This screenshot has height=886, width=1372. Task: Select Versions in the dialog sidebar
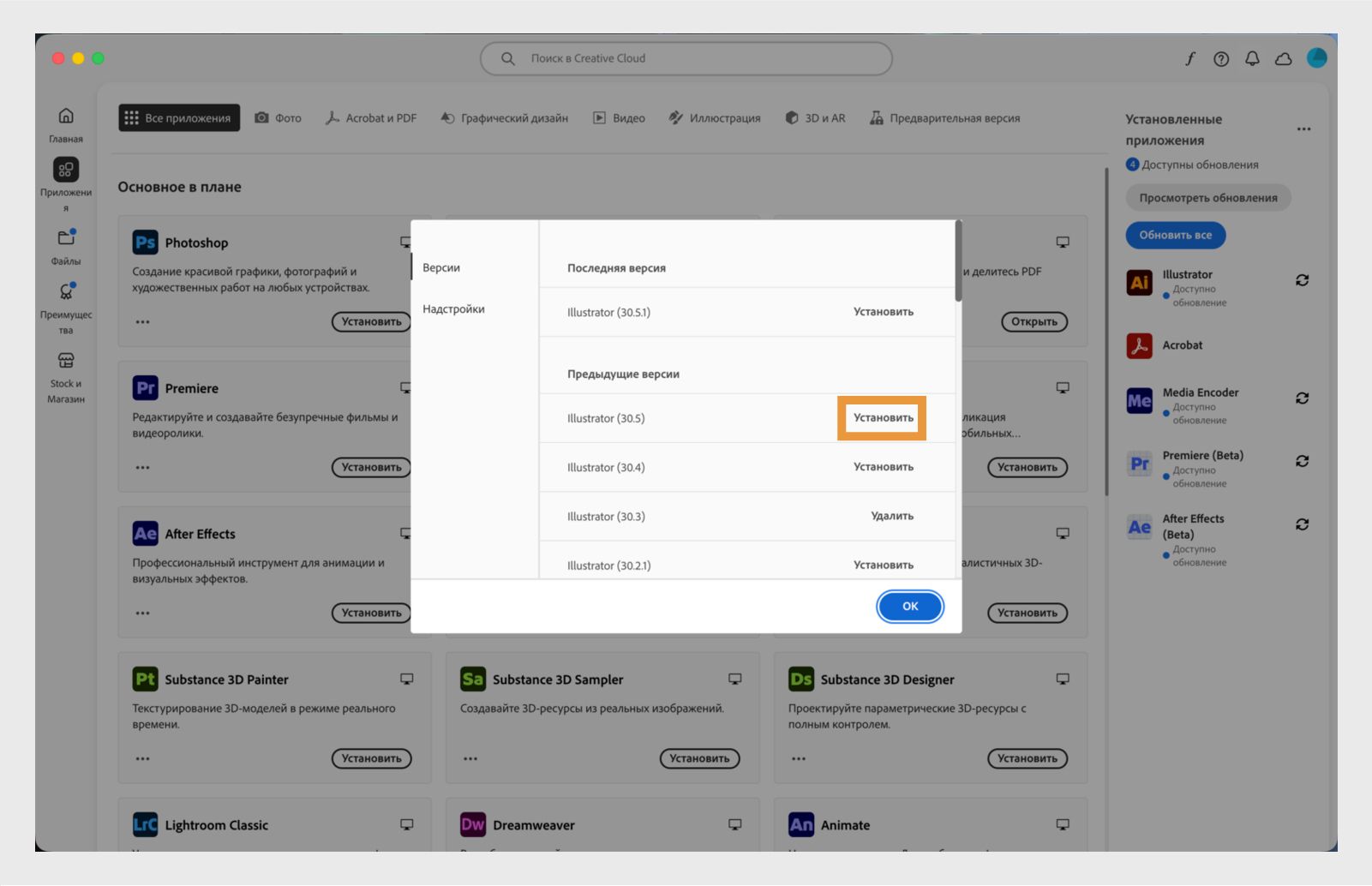(441, 268)
